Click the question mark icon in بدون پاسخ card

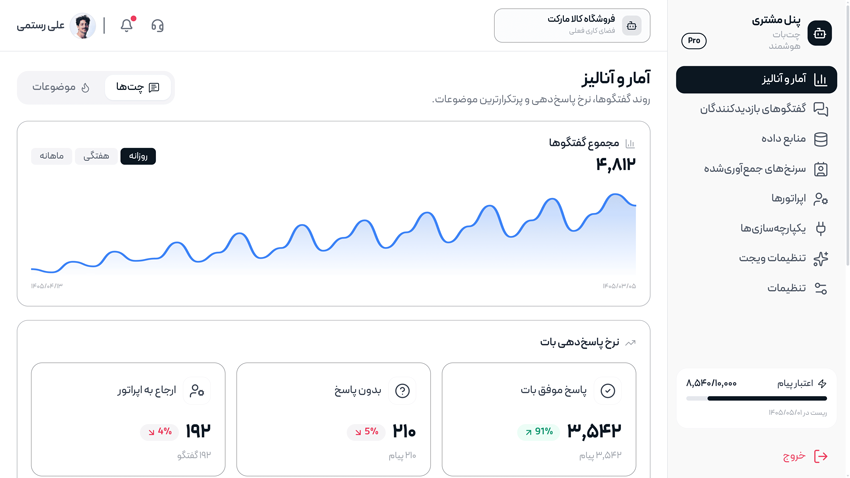pos(402,391)
